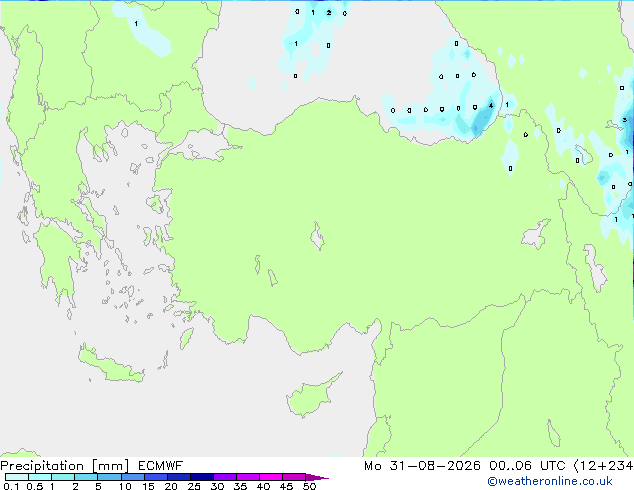
Task: Click the date '31-08-2026' text
Action: point(435,466)
